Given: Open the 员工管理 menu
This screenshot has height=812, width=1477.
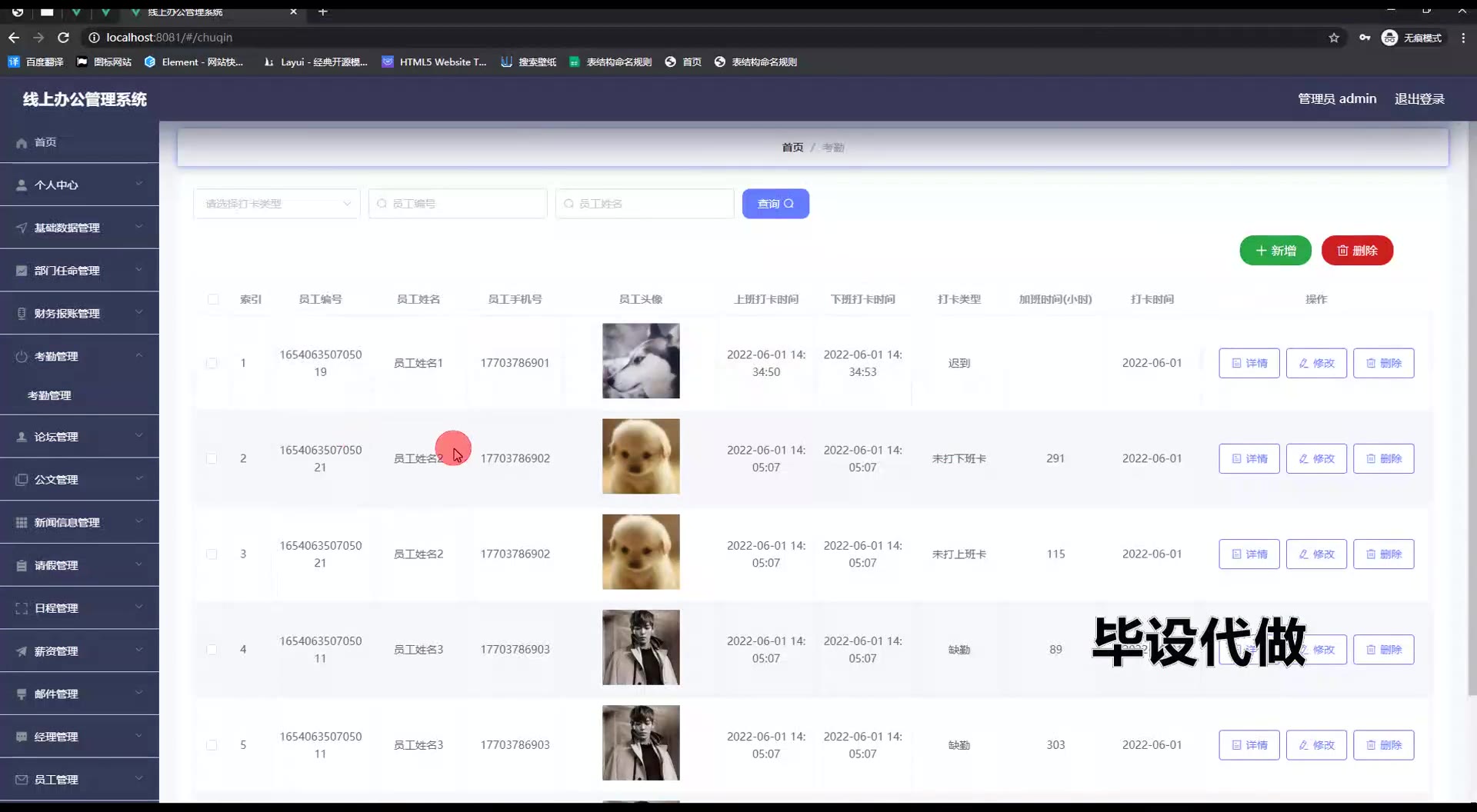Looking at the screenshot, I should click(79, 780).
